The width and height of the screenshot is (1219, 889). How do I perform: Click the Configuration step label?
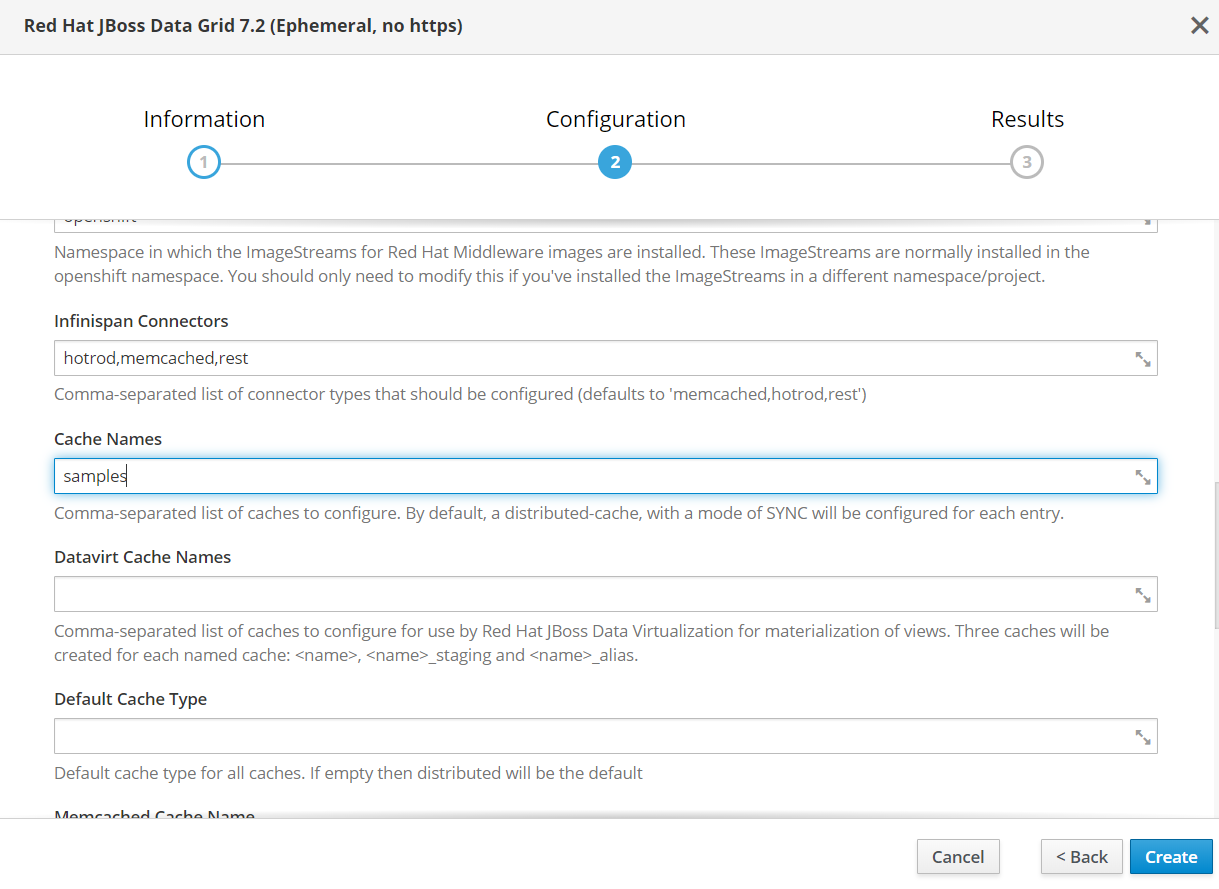(616, 119)
